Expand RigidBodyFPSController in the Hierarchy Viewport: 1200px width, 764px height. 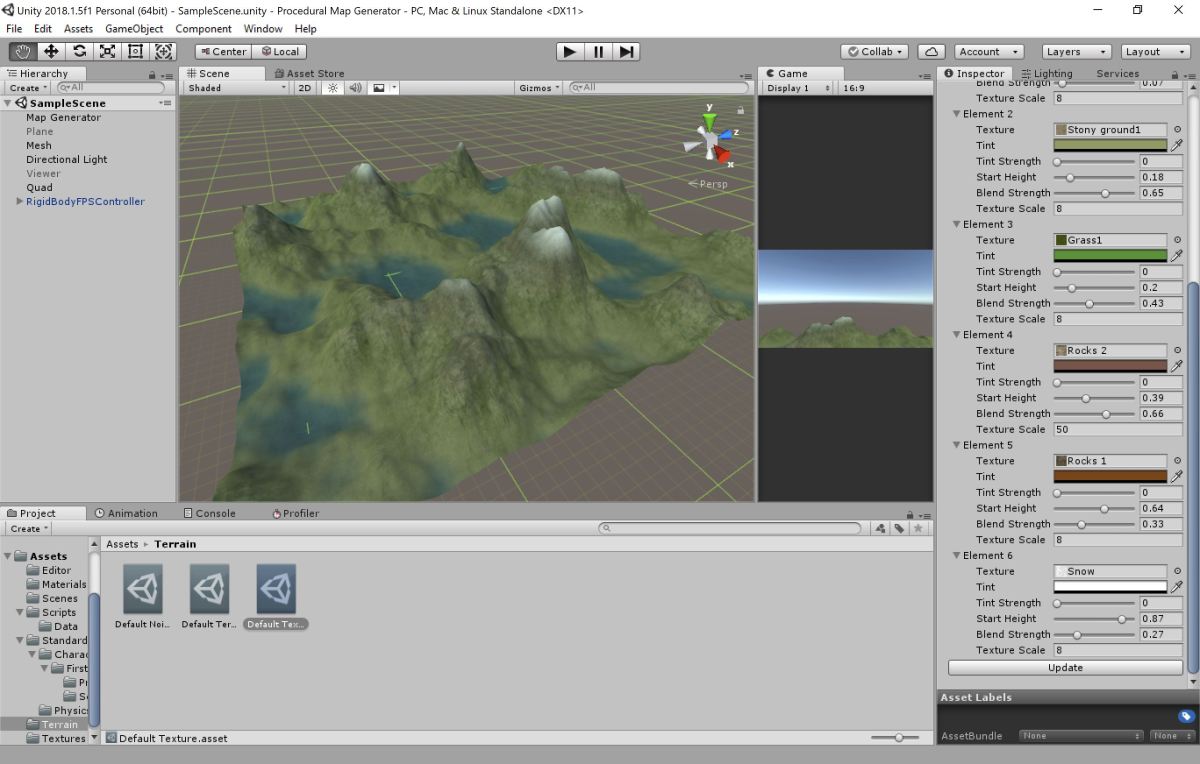18,201
